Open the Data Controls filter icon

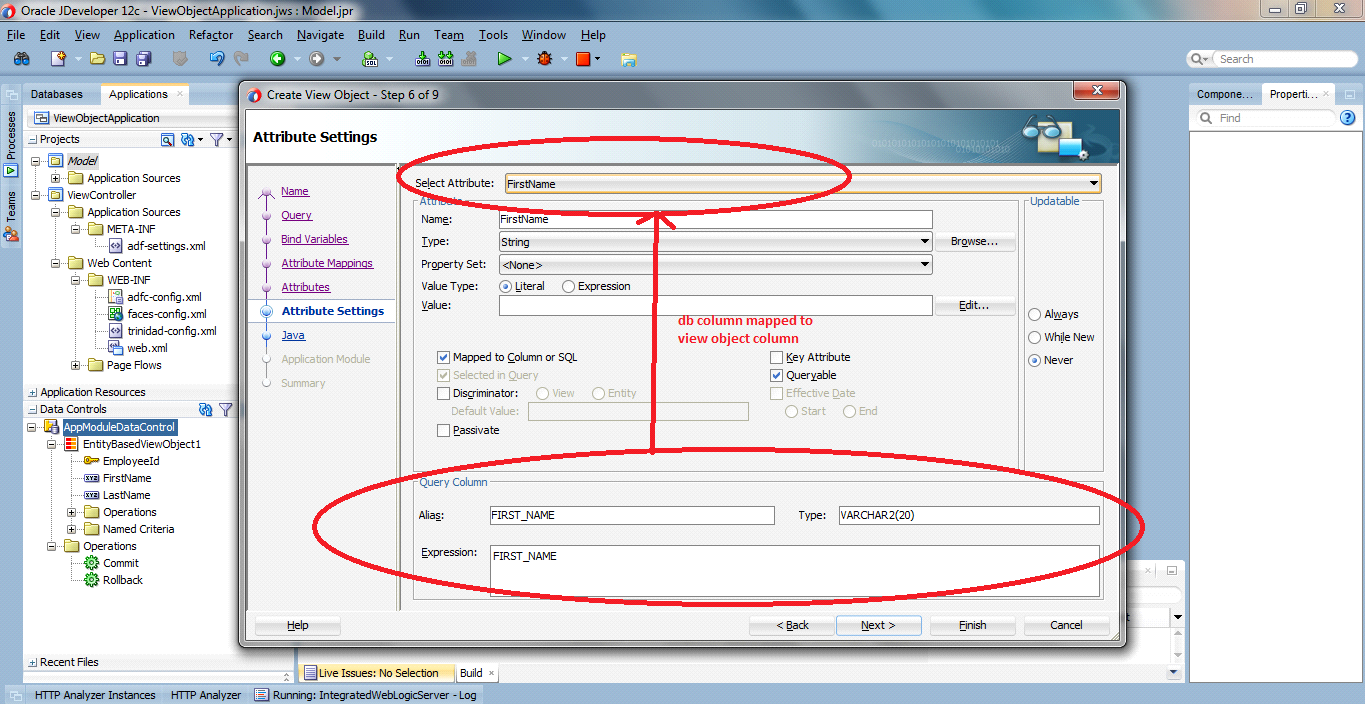(x=226, y=409)
